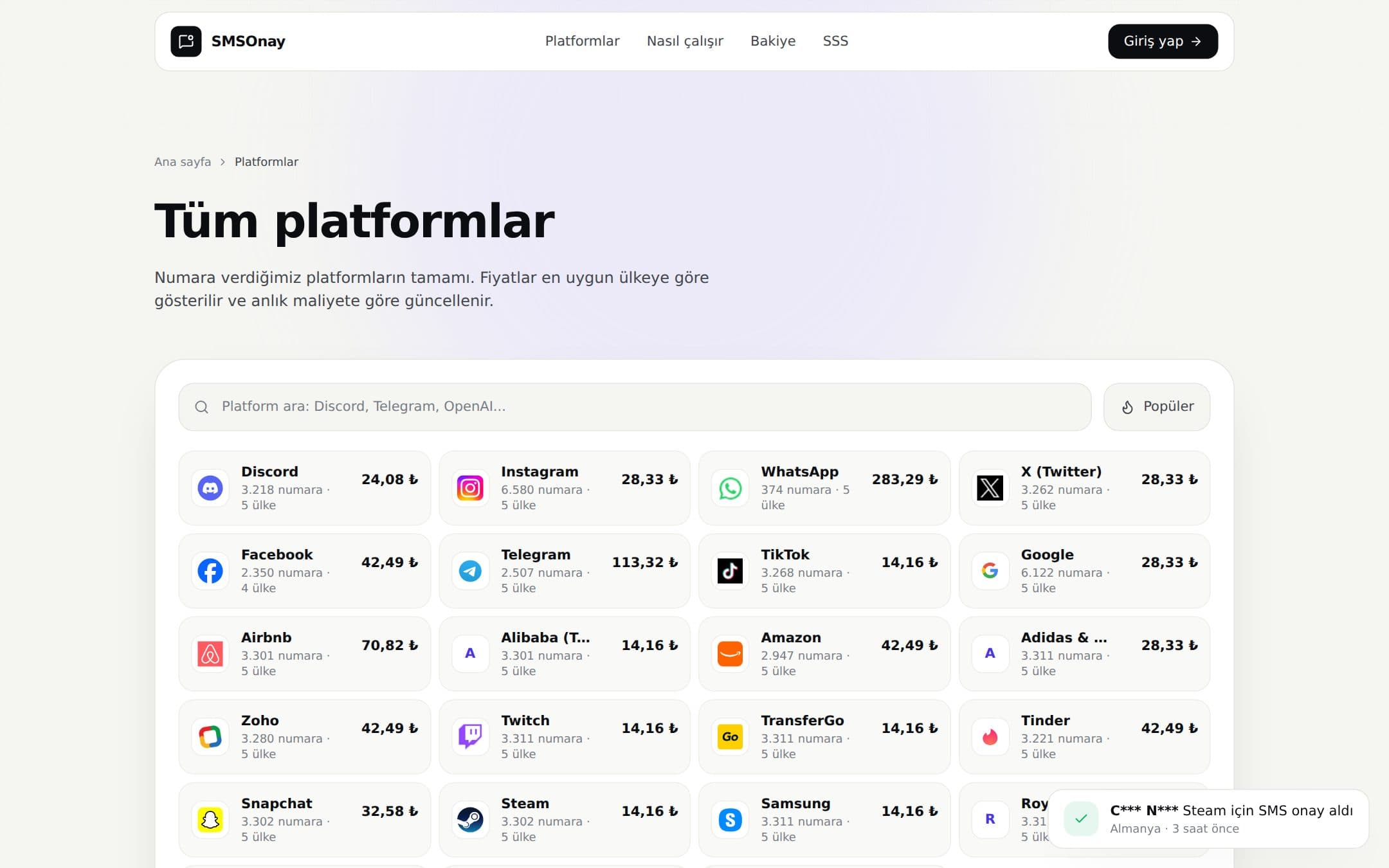Viewport: 1389px width, 868px height.
Task: Click the Samsung S icon
Action: pos(730,820)
